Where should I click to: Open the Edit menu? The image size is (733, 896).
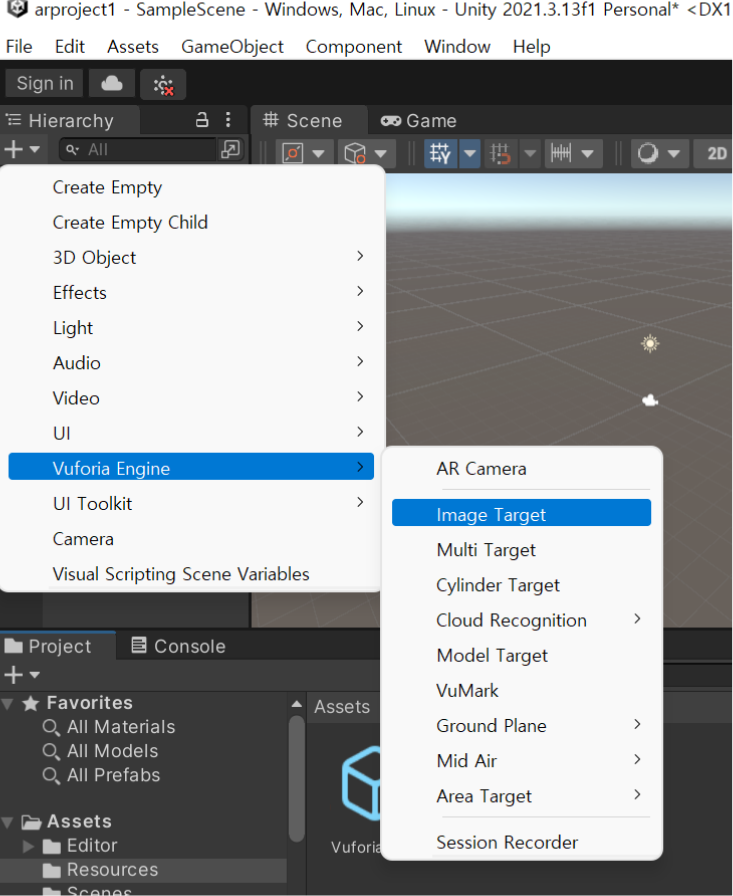tap(70, 46)
